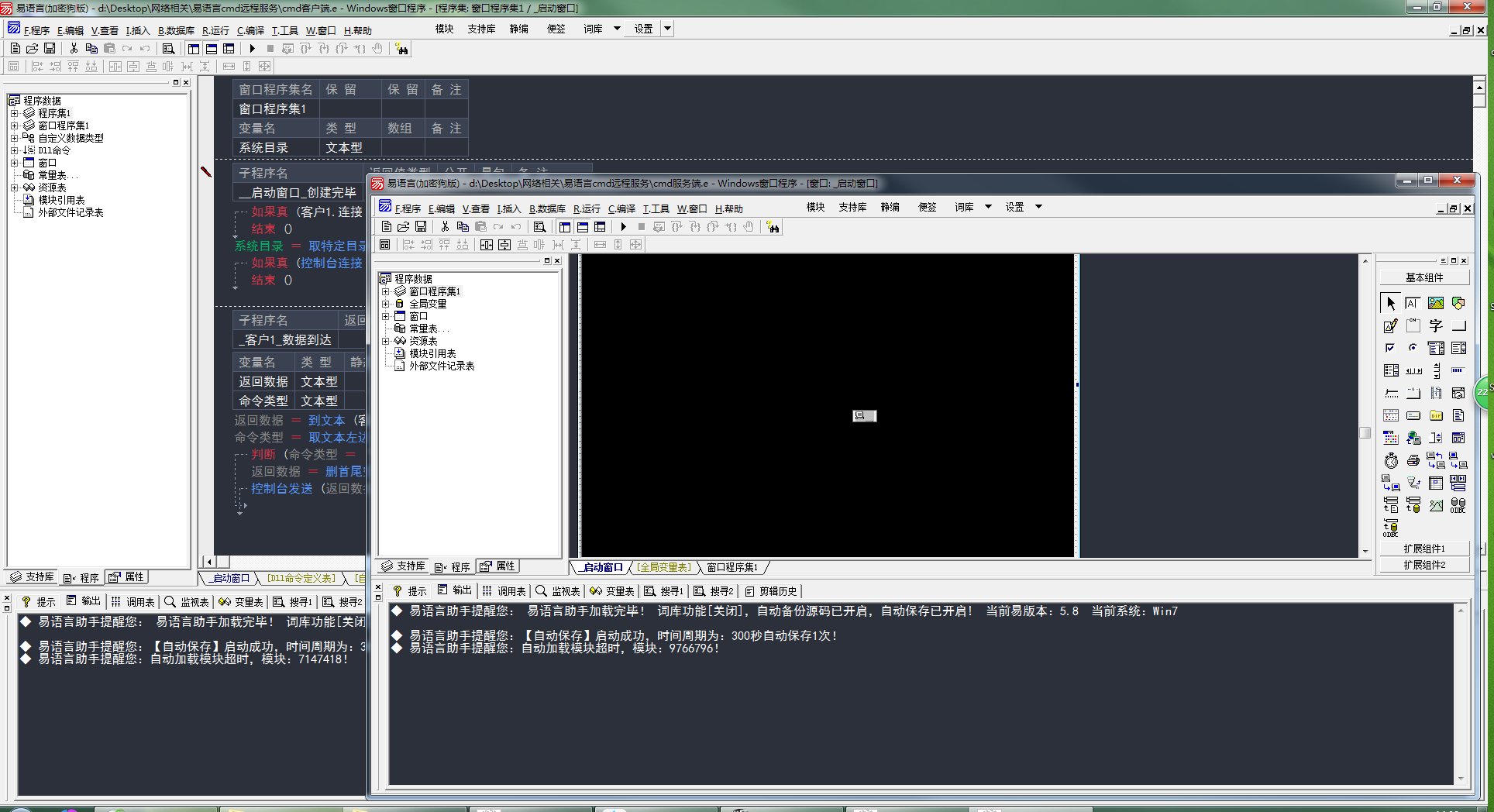Click 支持库 button in client top toolbar

tap(481, 29)
